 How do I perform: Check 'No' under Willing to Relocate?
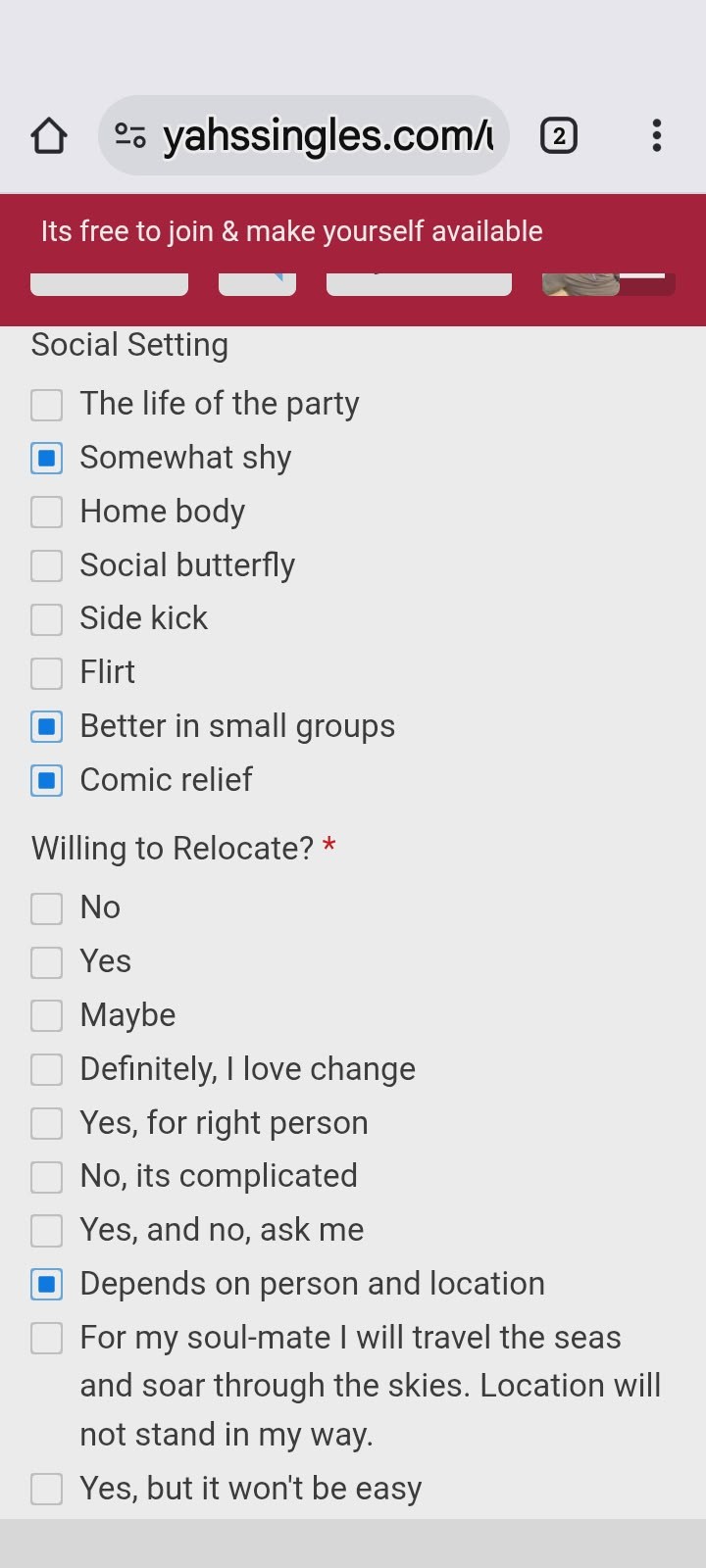(47, 907)
